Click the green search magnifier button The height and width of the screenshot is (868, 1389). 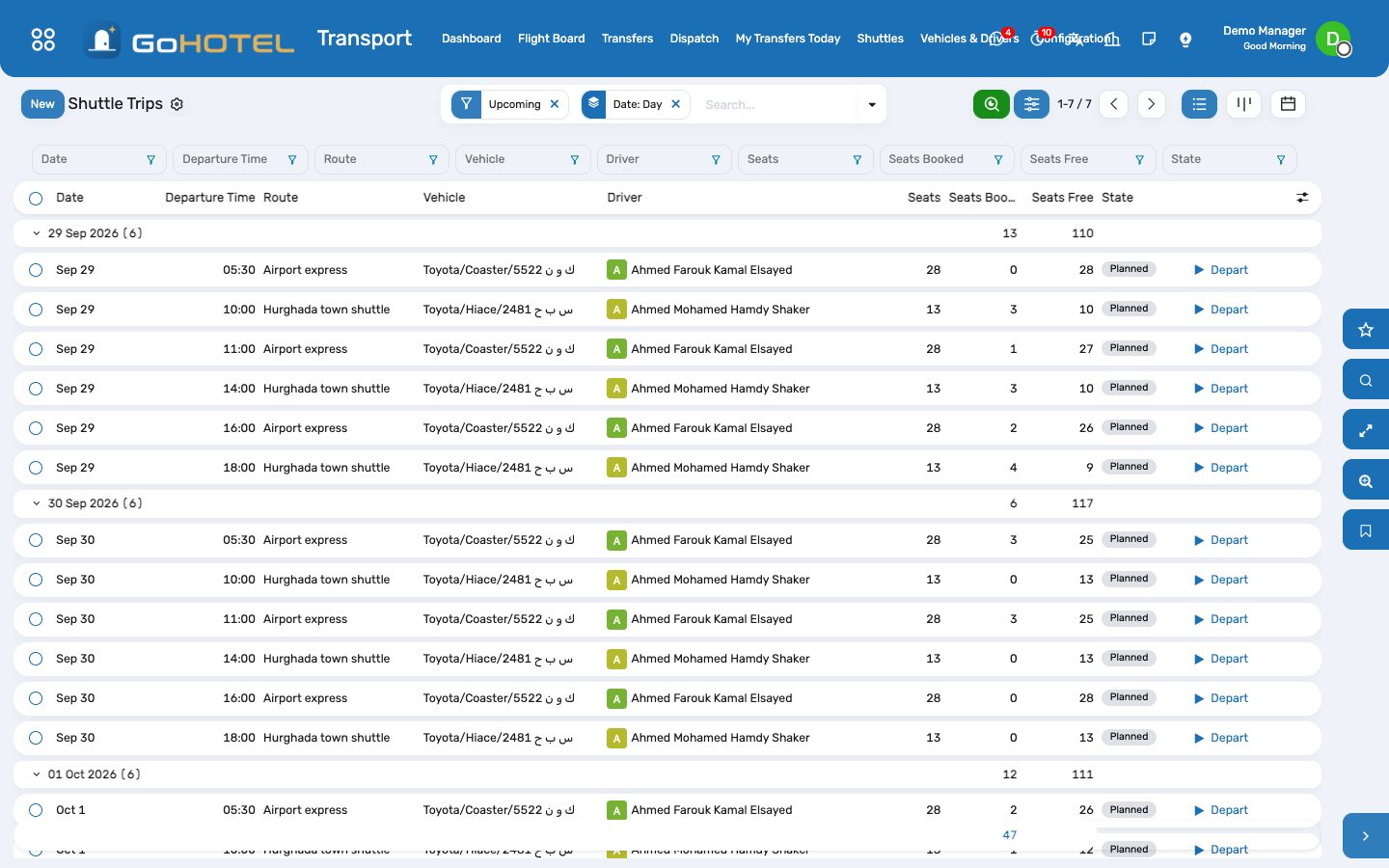click(x=992, y=104)
